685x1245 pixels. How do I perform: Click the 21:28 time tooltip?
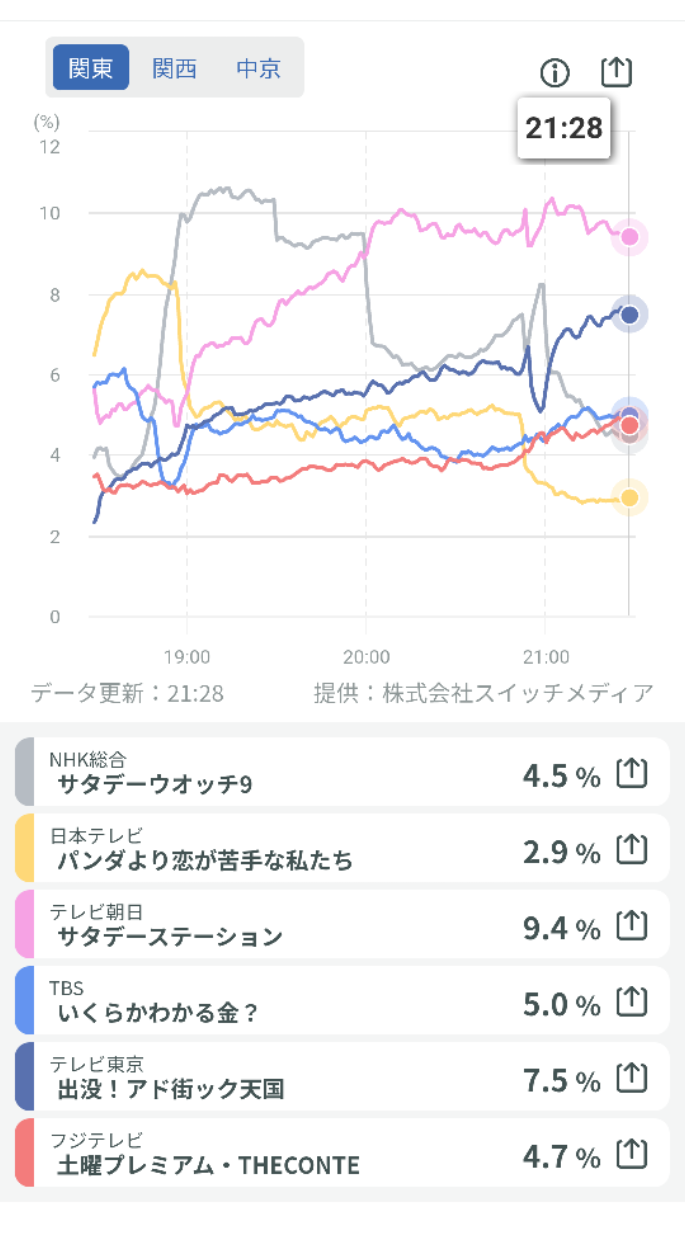point(564,128)
